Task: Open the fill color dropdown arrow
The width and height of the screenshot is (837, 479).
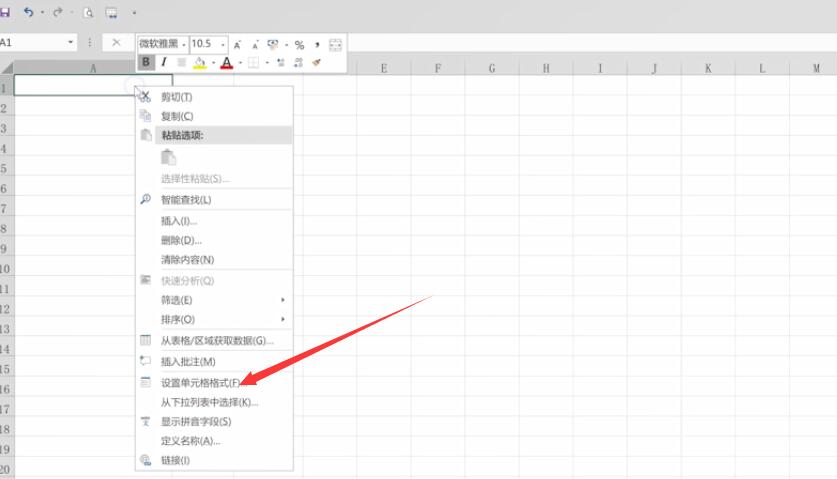Action: tap(214, 63)
